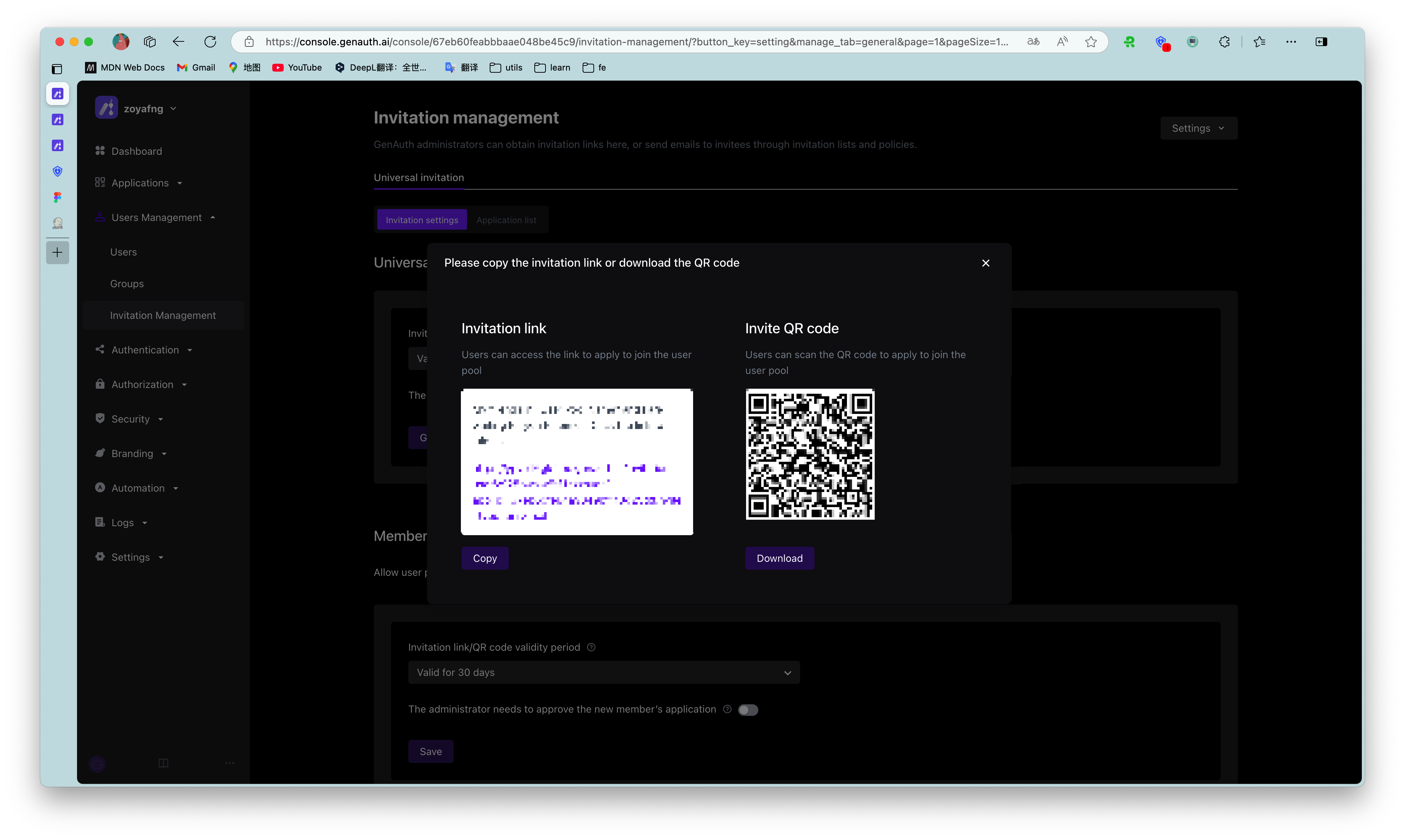
Task: Toggle administrator approval for new members
Action: [x=748, y=710]
